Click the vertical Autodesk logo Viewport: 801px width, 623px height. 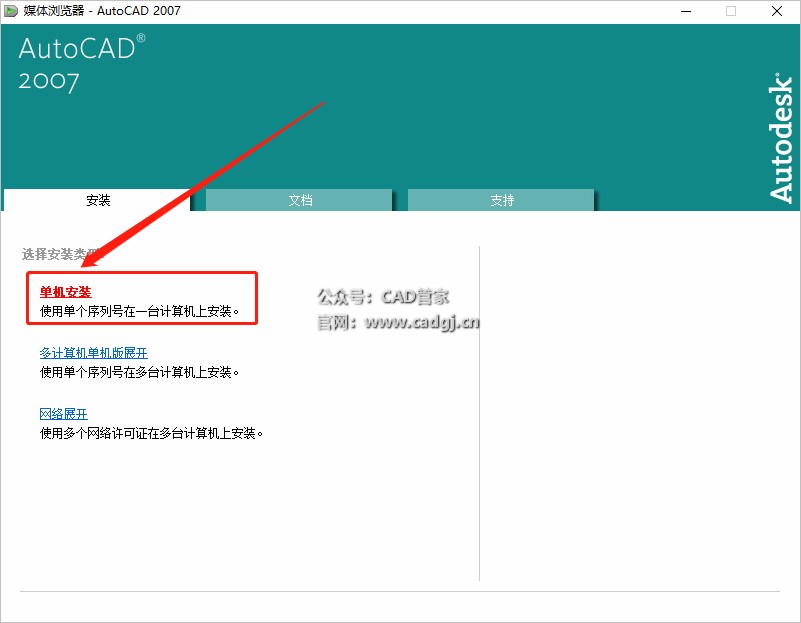(781, 138)
